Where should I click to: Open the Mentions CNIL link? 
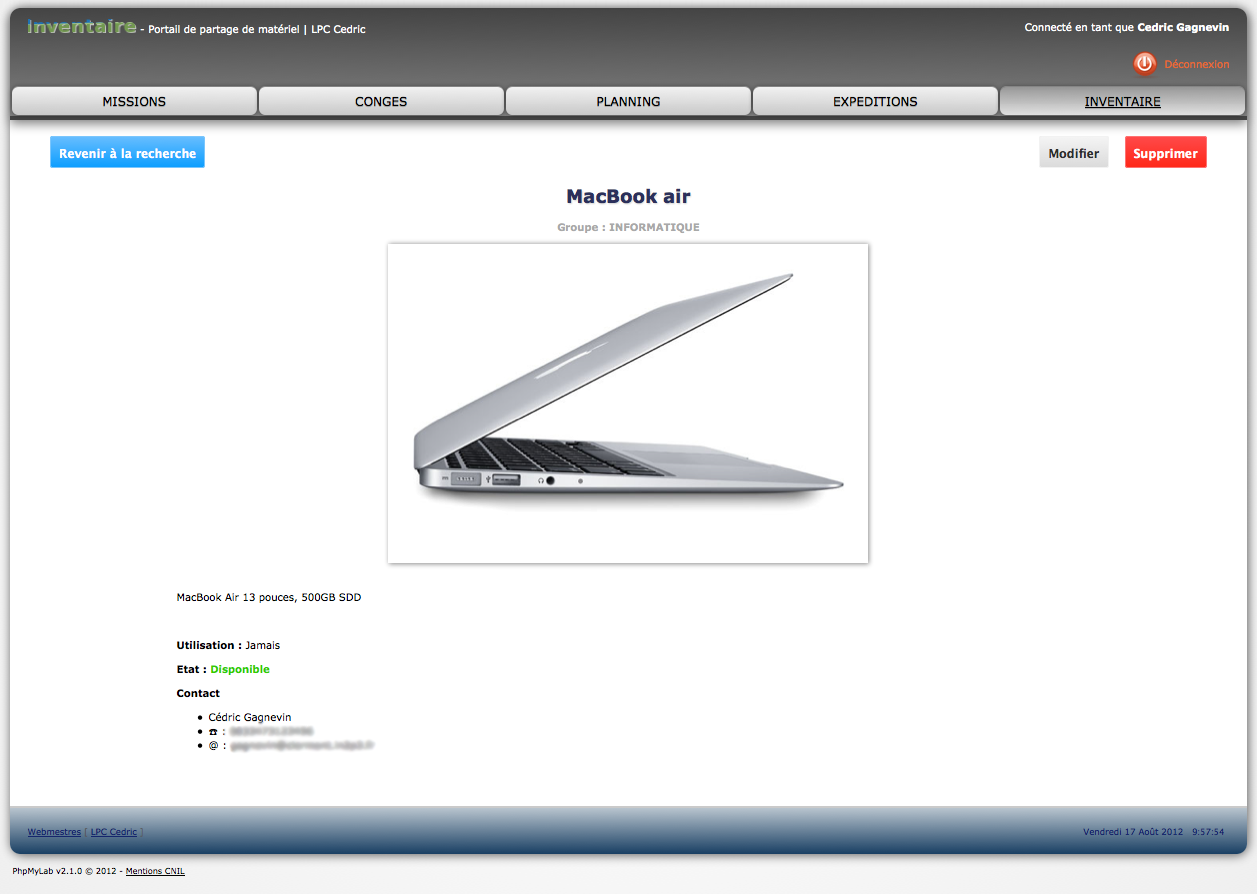tap(155, 871)
